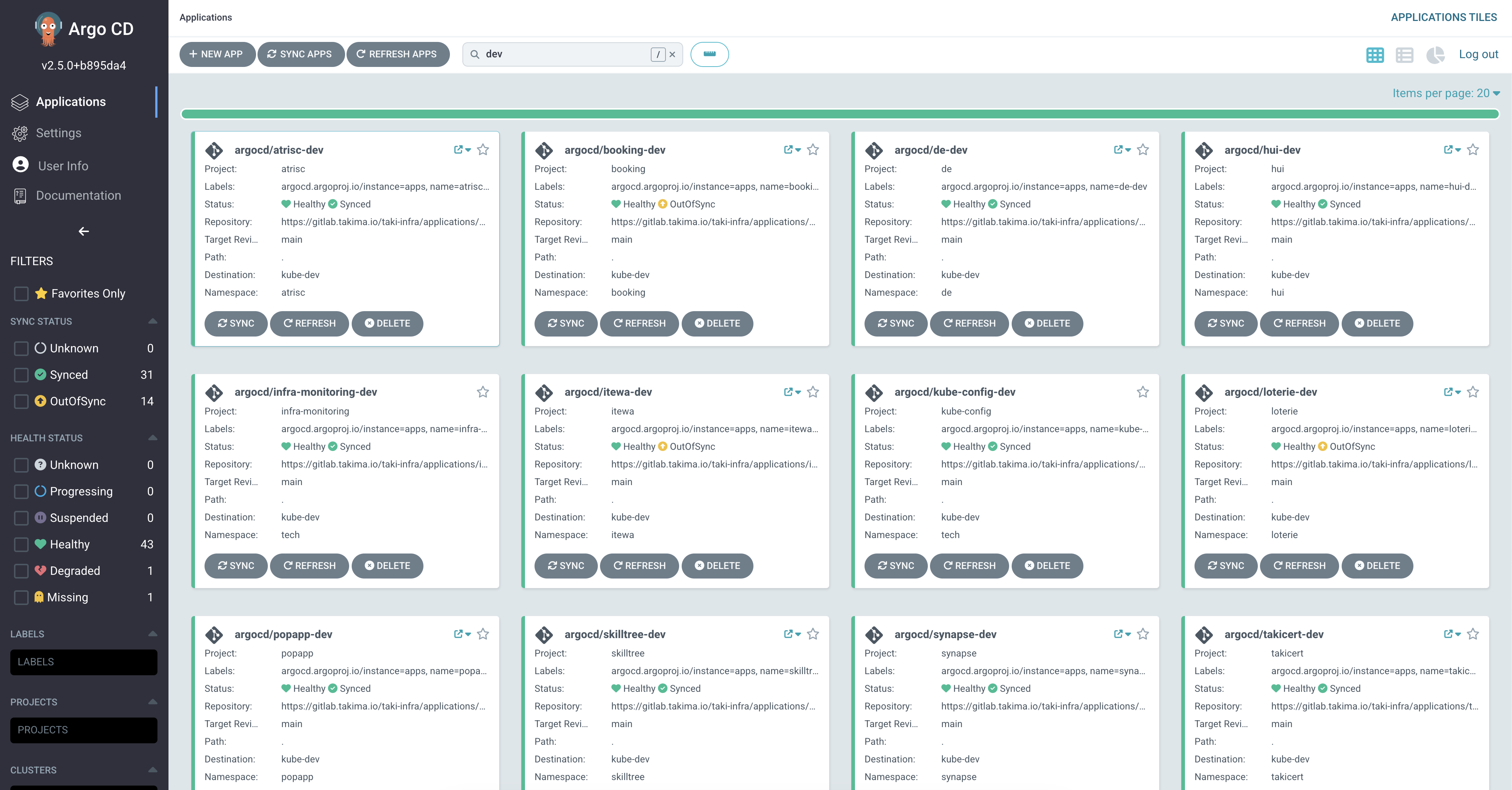The image size is (1512, 790).
Task: Enable the Favorites Only checkbox
Action: 21,293
